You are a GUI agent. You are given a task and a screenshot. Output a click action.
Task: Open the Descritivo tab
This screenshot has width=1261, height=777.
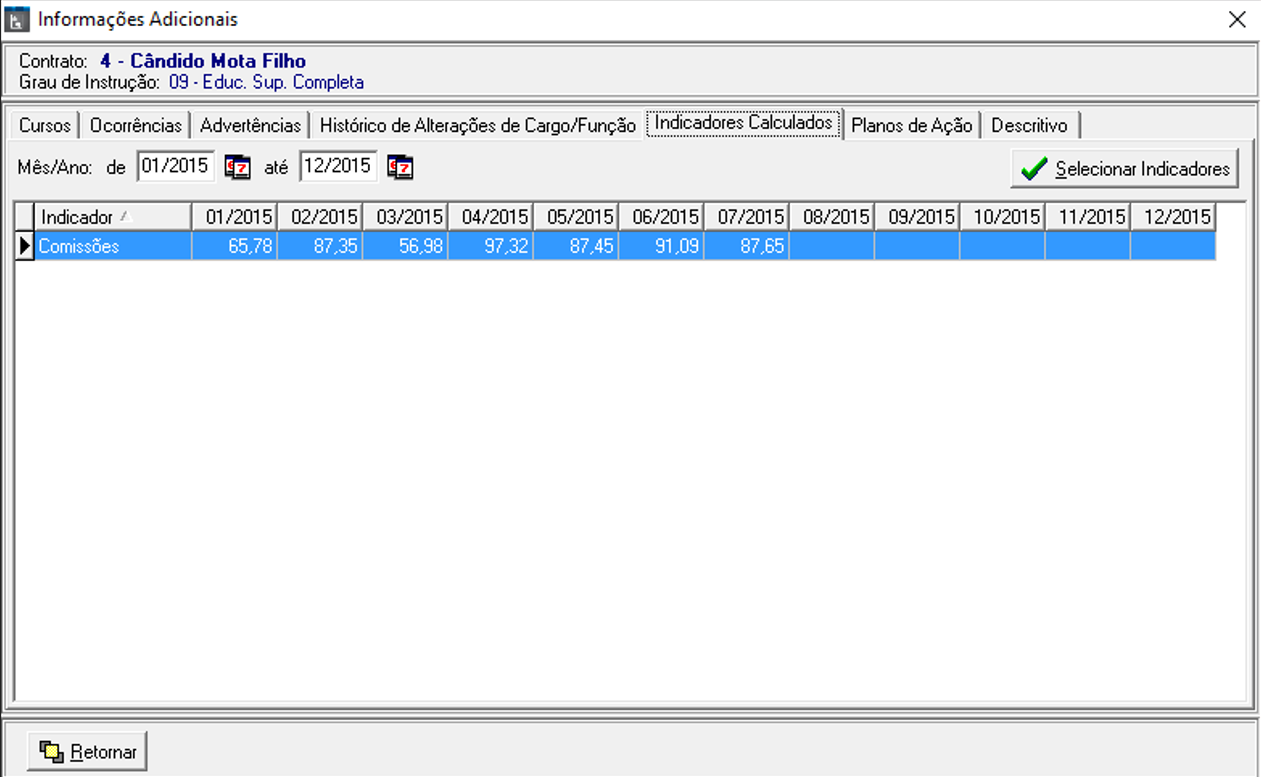point(1029,126)
